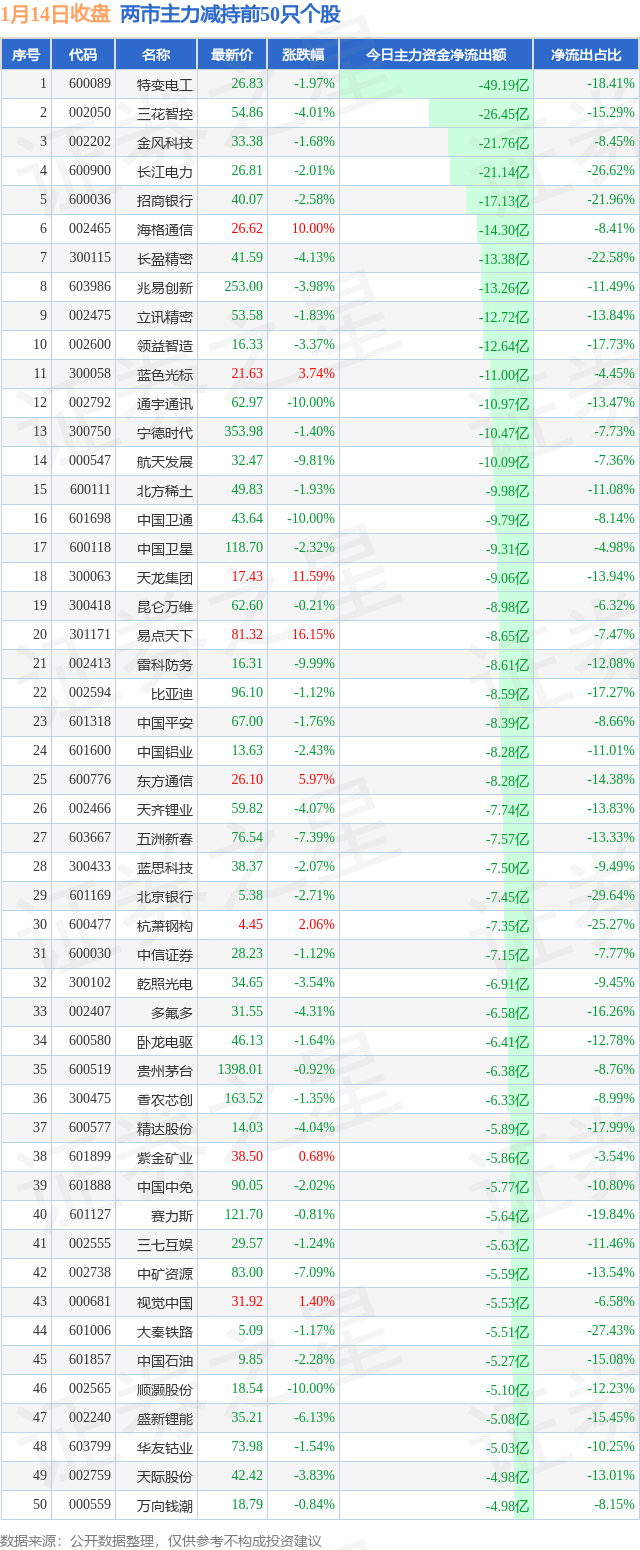The width and height of the screenshot is (640, 1550).
Task: Click the stock name 长江电力
Action: coord(165,172)
